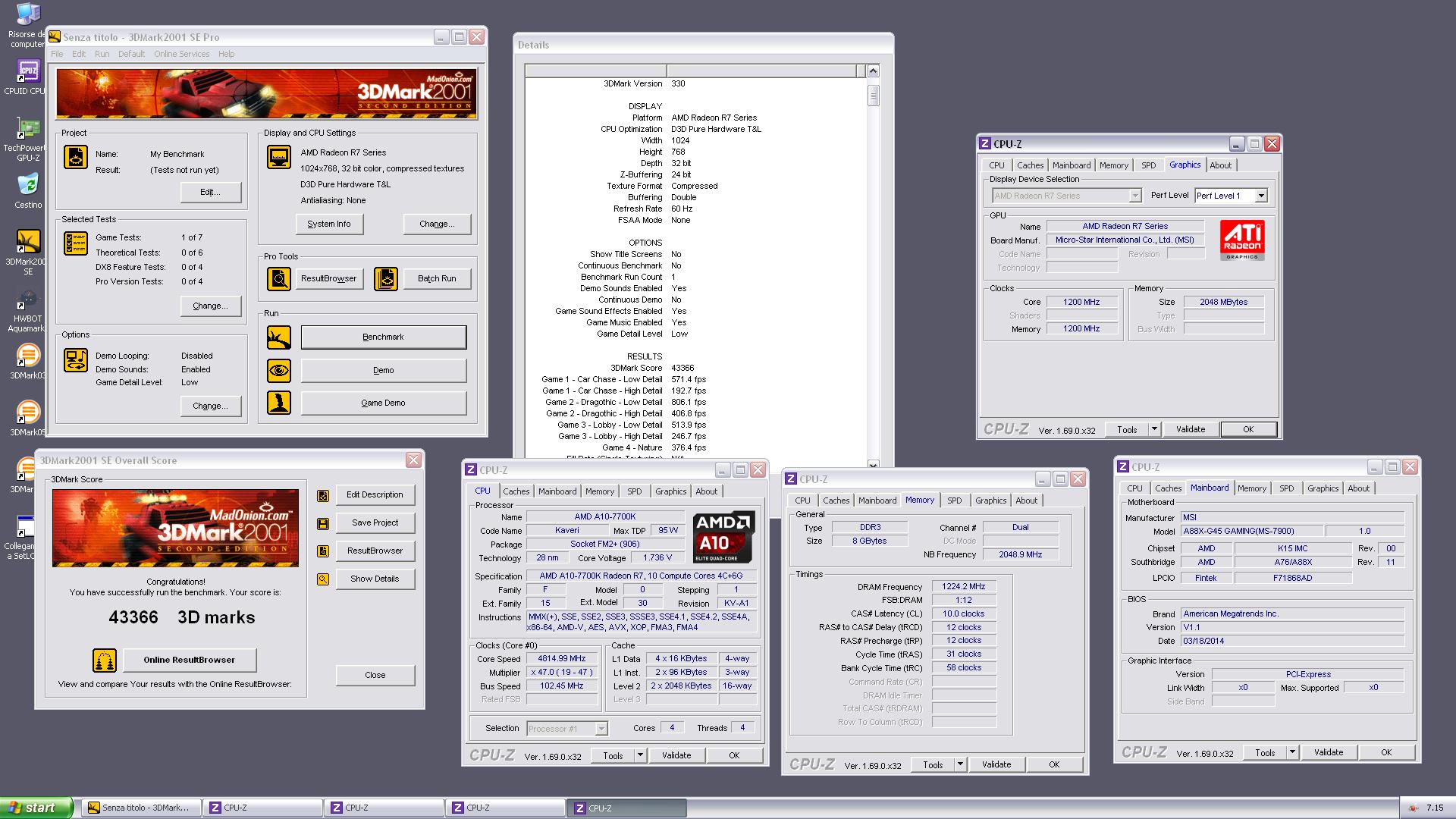1456x819 pixels.
Task: Click OK in CPU-Z Mainboard window
Action: tap(1386, 752)
